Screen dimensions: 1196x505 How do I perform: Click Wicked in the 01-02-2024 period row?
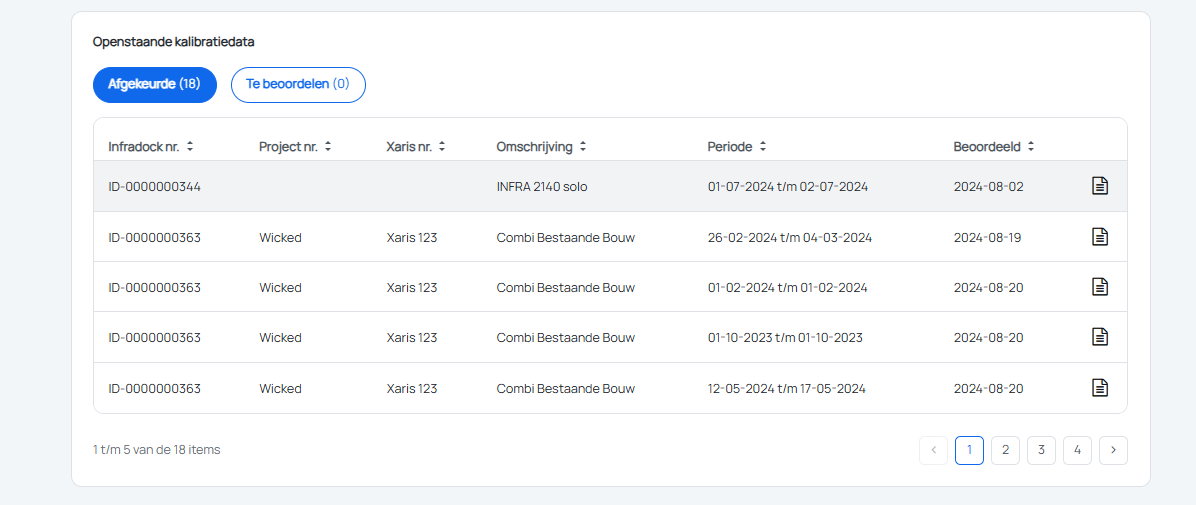(281, 288)
